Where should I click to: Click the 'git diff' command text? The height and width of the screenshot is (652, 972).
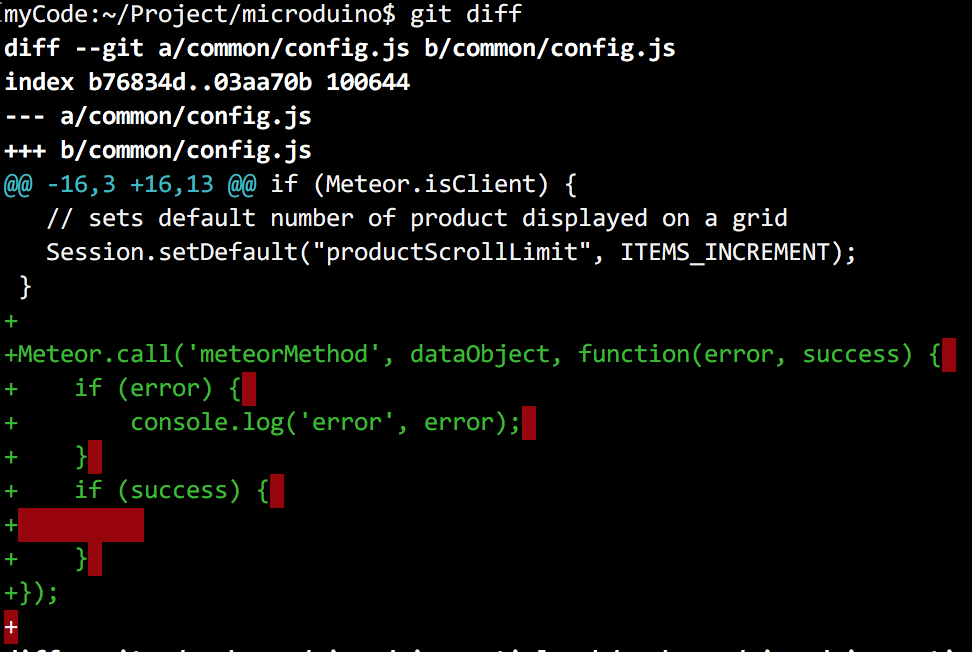(x=466, y=14)
